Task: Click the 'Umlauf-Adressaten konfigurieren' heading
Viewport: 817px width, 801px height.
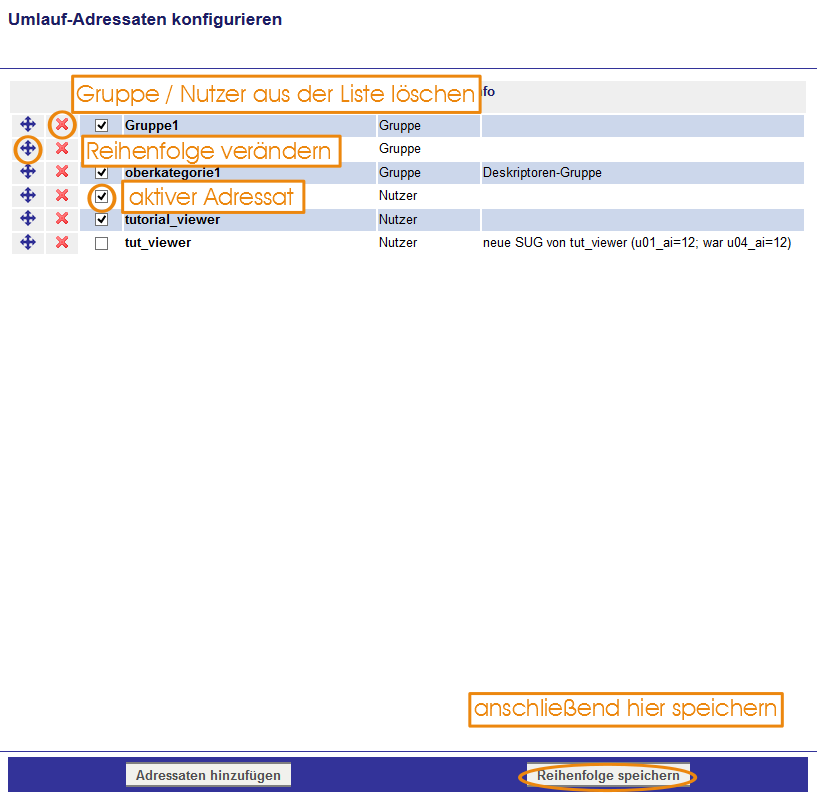Action: tap(145, 19)
